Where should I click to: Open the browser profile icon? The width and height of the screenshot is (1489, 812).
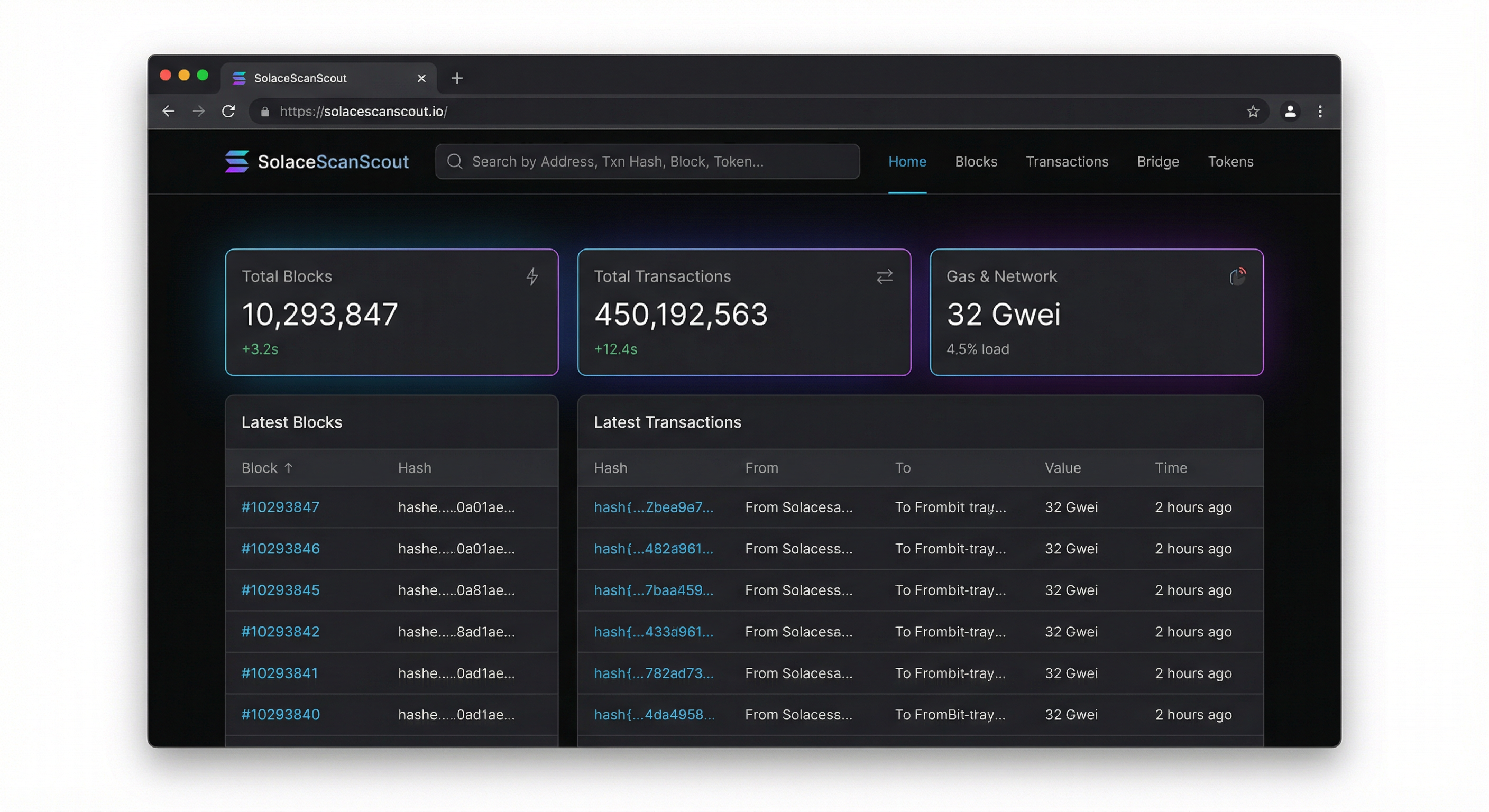(1290, 112)
